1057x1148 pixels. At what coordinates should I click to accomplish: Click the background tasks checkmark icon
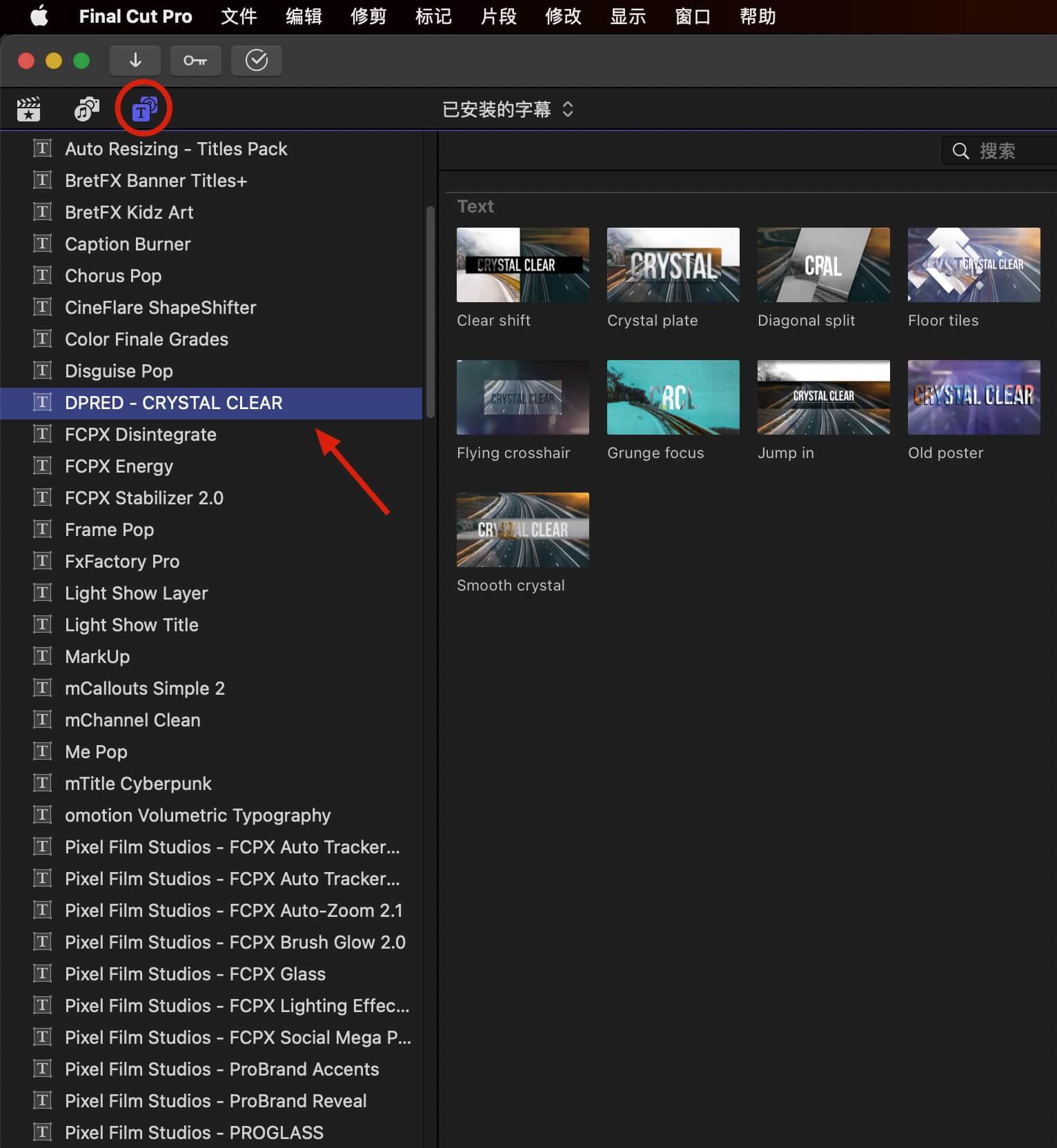[x=257, y=61]
